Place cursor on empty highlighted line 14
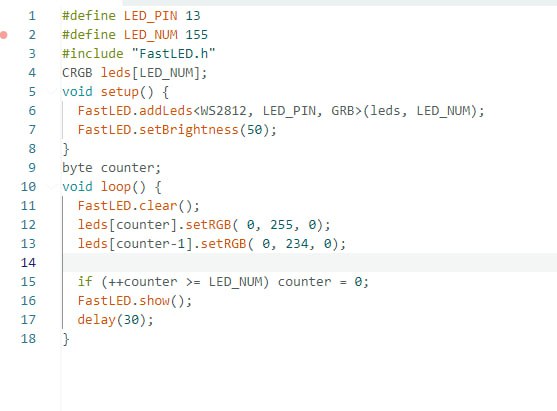The width and height of the screenshot is (557, 411). [x=310, y=263]
